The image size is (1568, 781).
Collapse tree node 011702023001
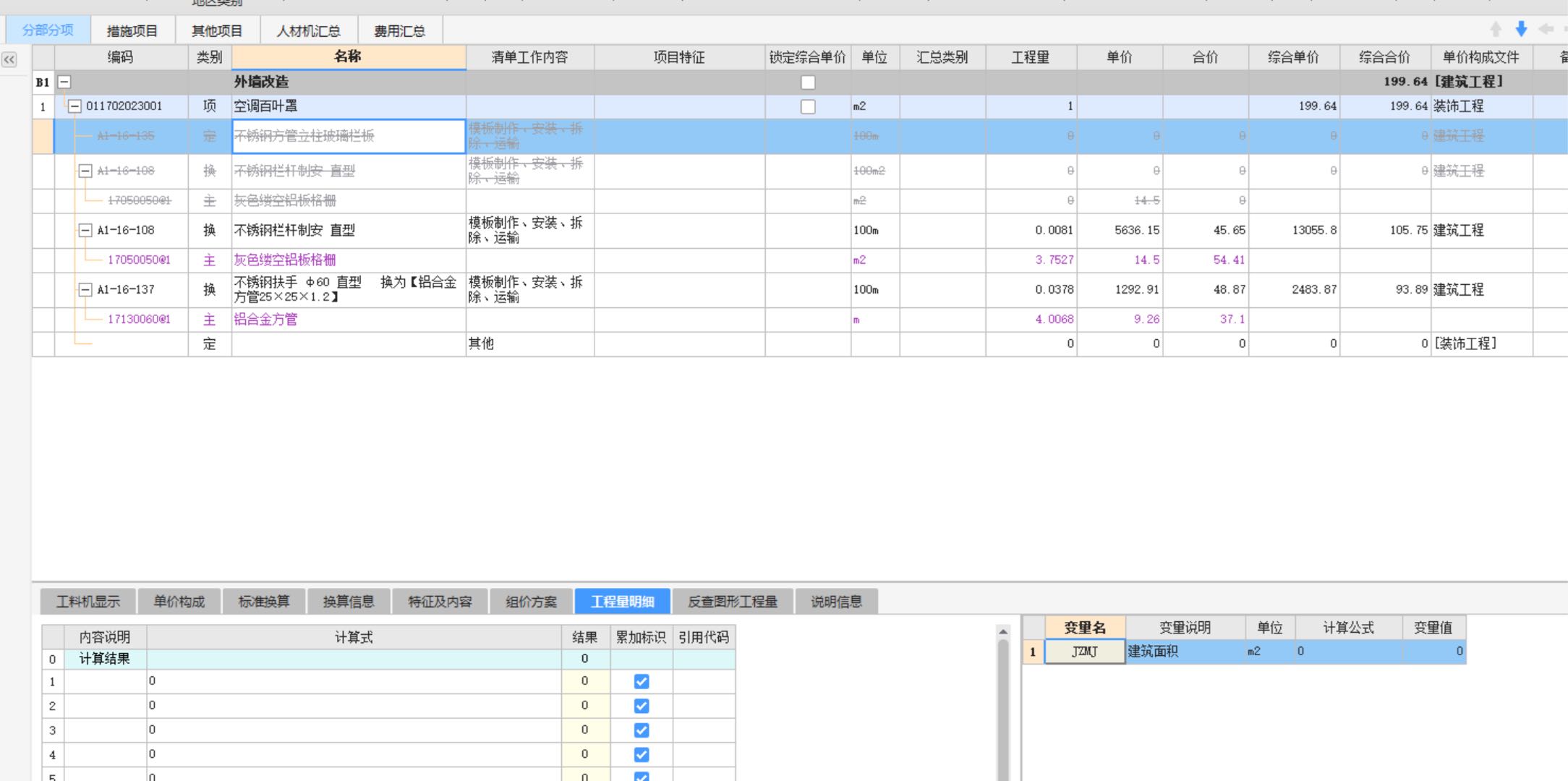[x=74, y=106]
